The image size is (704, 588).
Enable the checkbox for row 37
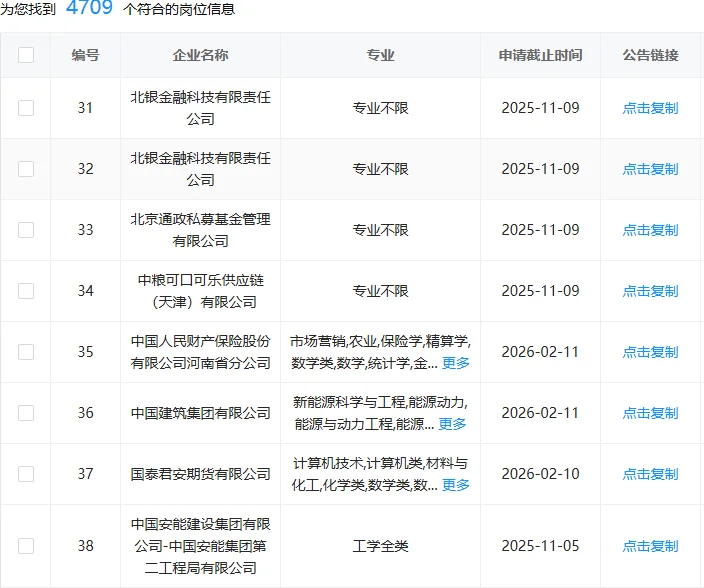26,474
